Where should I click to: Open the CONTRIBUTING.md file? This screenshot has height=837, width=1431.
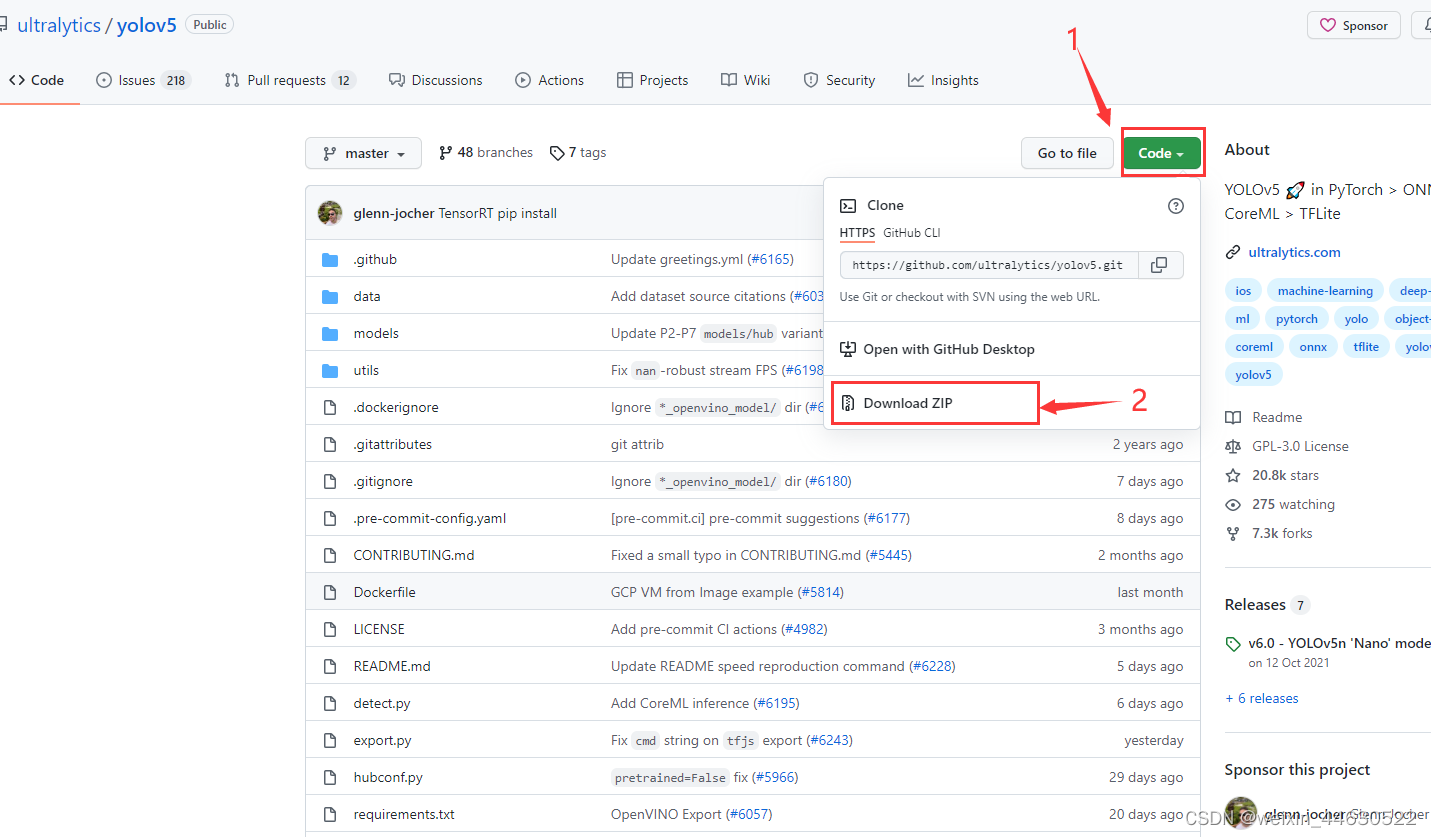click(x=414, y=556)
